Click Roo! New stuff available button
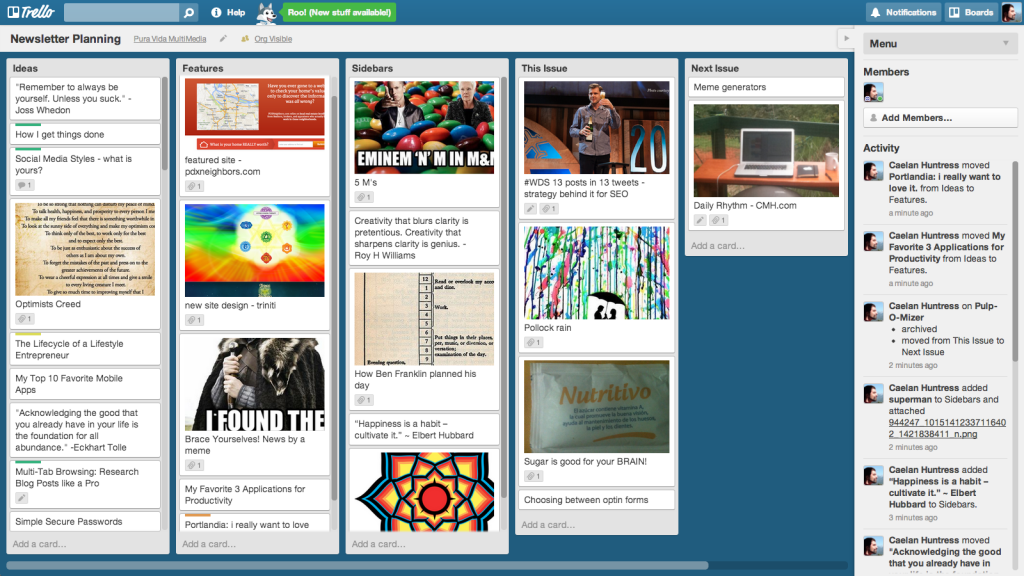Image resolution: width=1024 pixels, height=576 pixels. pos(339,12)
